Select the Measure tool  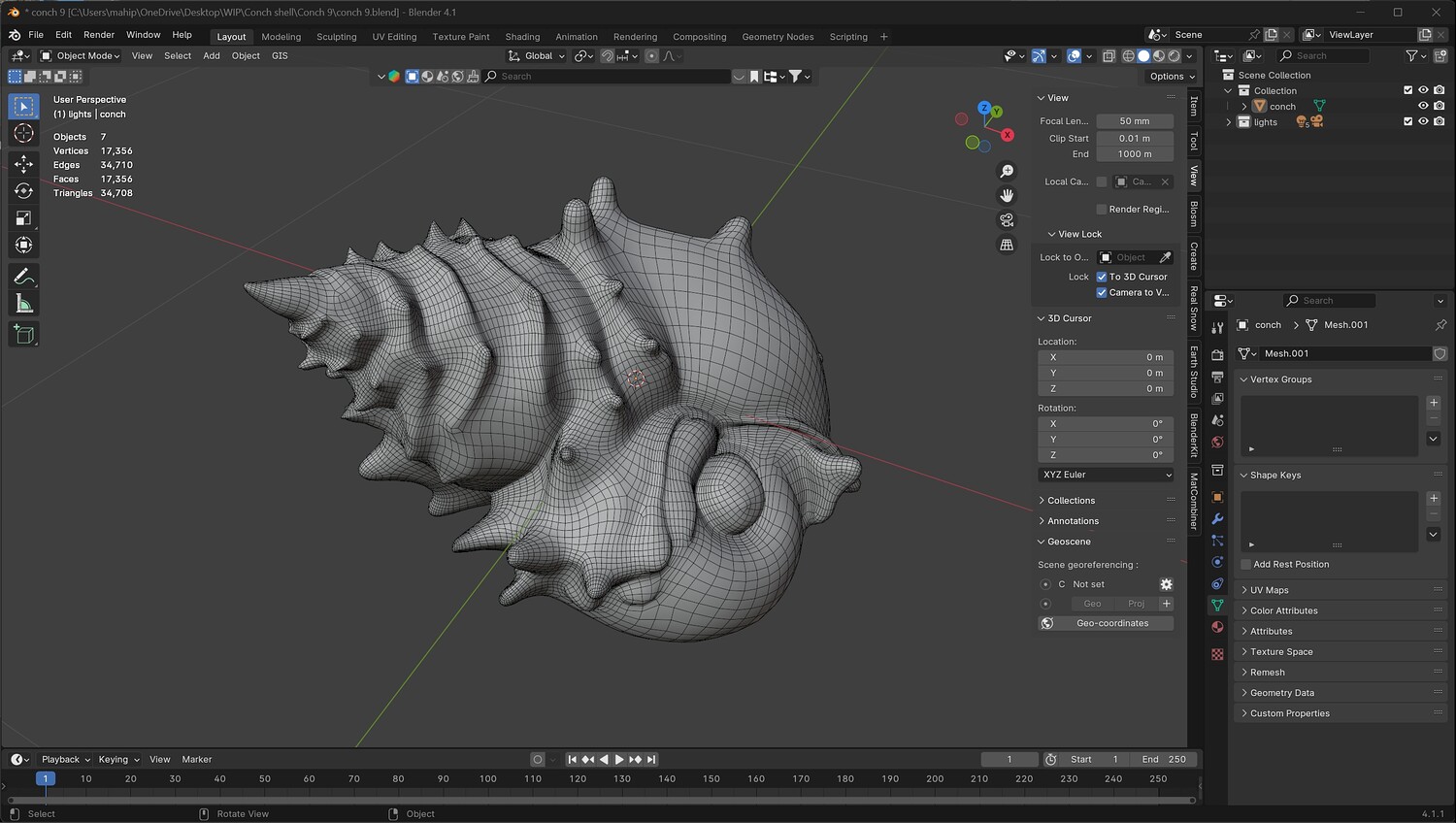23,305
